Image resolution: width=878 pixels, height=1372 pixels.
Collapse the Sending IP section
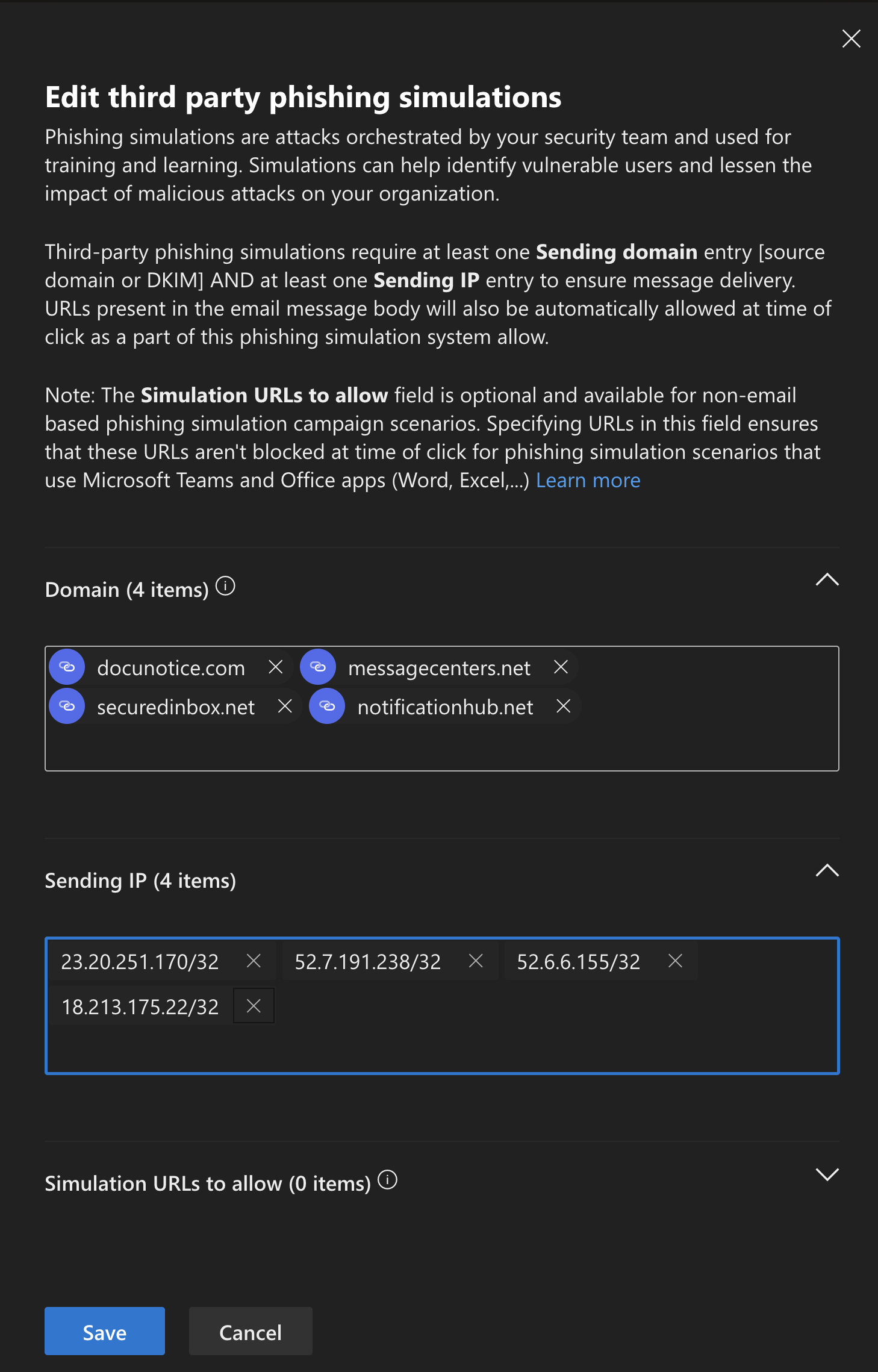(827, 870)
